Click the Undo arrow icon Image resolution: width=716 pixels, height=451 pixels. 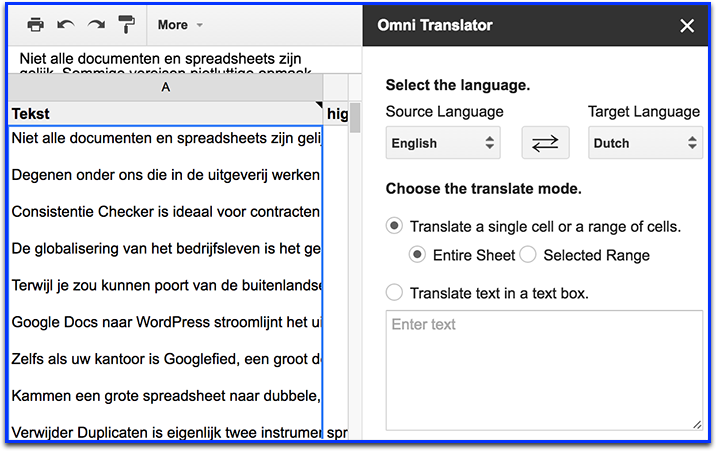[66, 25]
